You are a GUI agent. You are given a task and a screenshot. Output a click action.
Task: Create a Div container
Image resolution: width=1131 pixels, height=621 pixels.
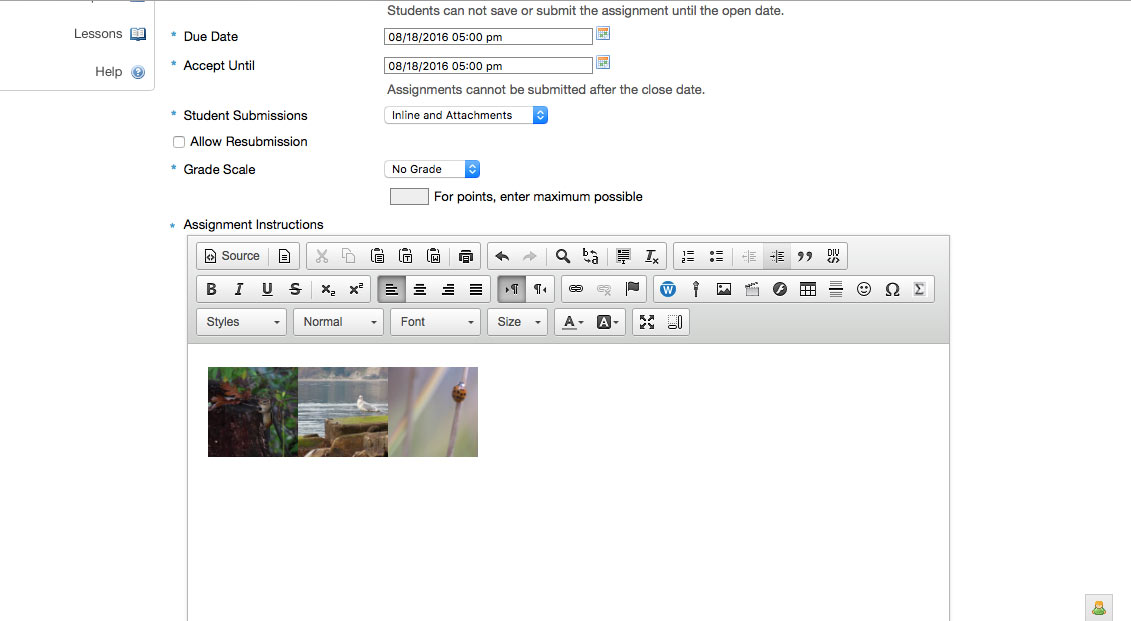click(833, 256)
